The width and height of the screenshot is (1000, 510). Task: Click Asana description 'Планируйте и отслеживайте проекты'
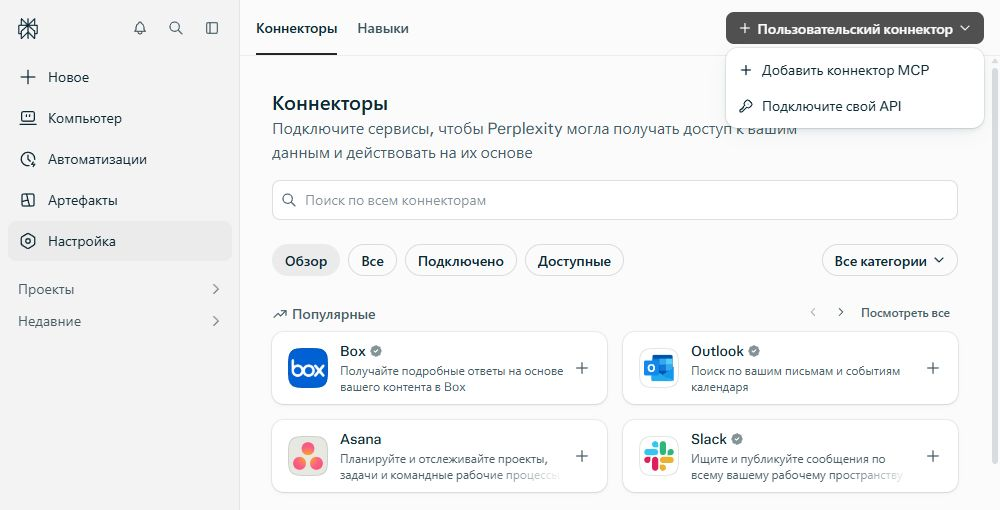450,467
